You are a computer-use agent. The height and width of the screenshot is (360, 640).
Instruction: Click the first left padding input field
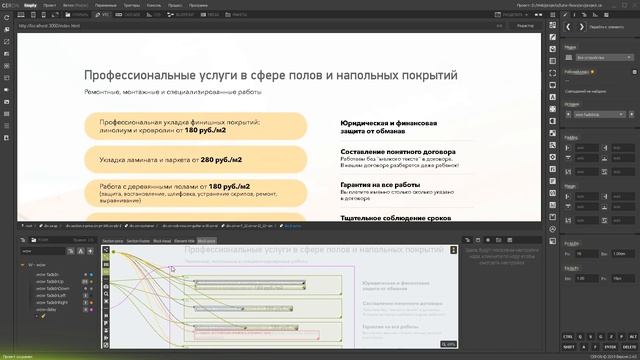(586, 148)
